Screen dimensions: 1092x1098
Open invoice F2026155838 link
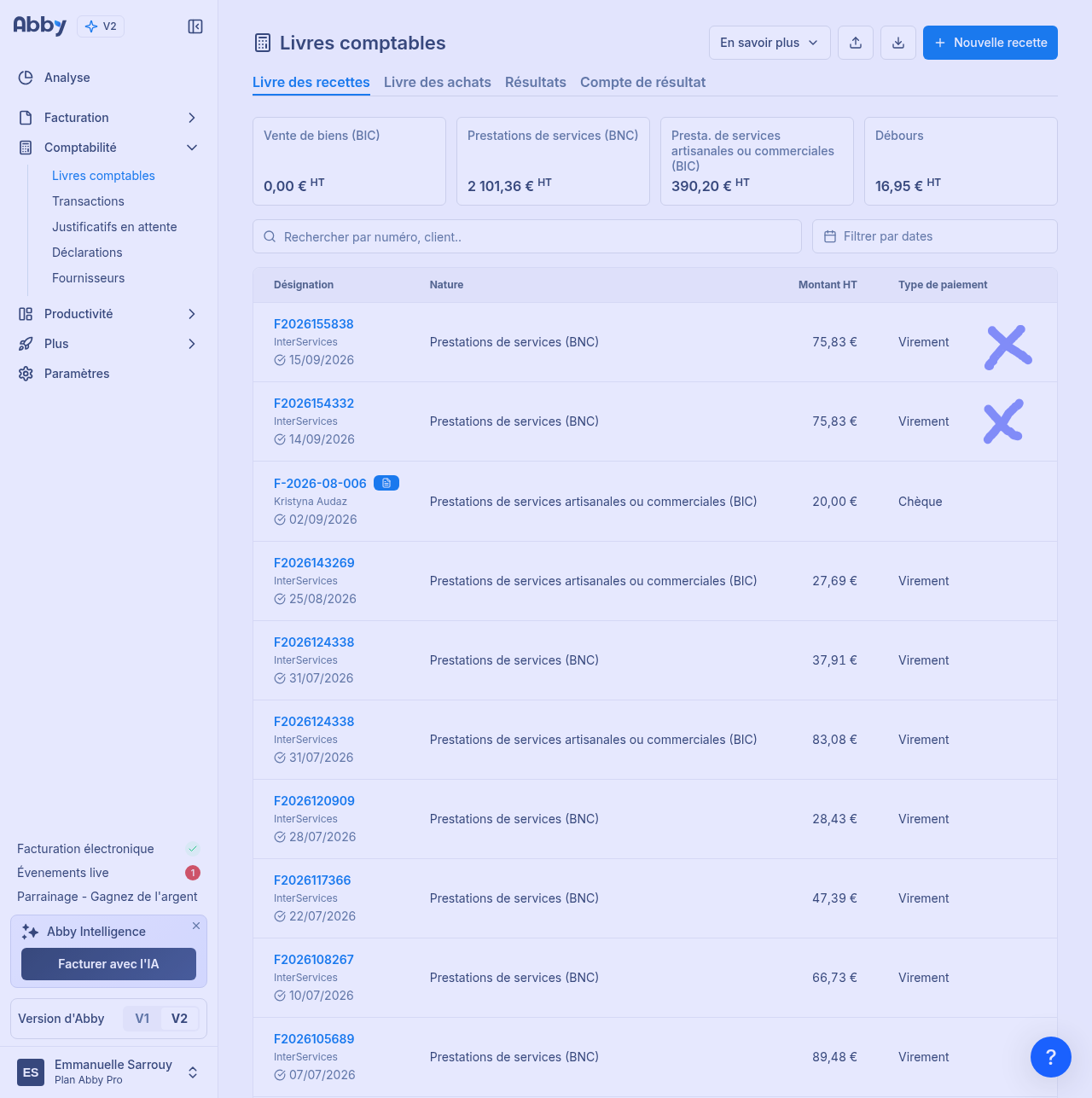(314, 324)
